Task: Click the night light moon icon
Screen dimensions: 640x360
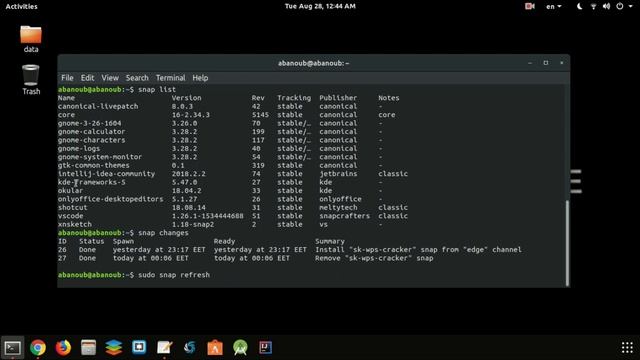Action: click(x=579, y=6)
